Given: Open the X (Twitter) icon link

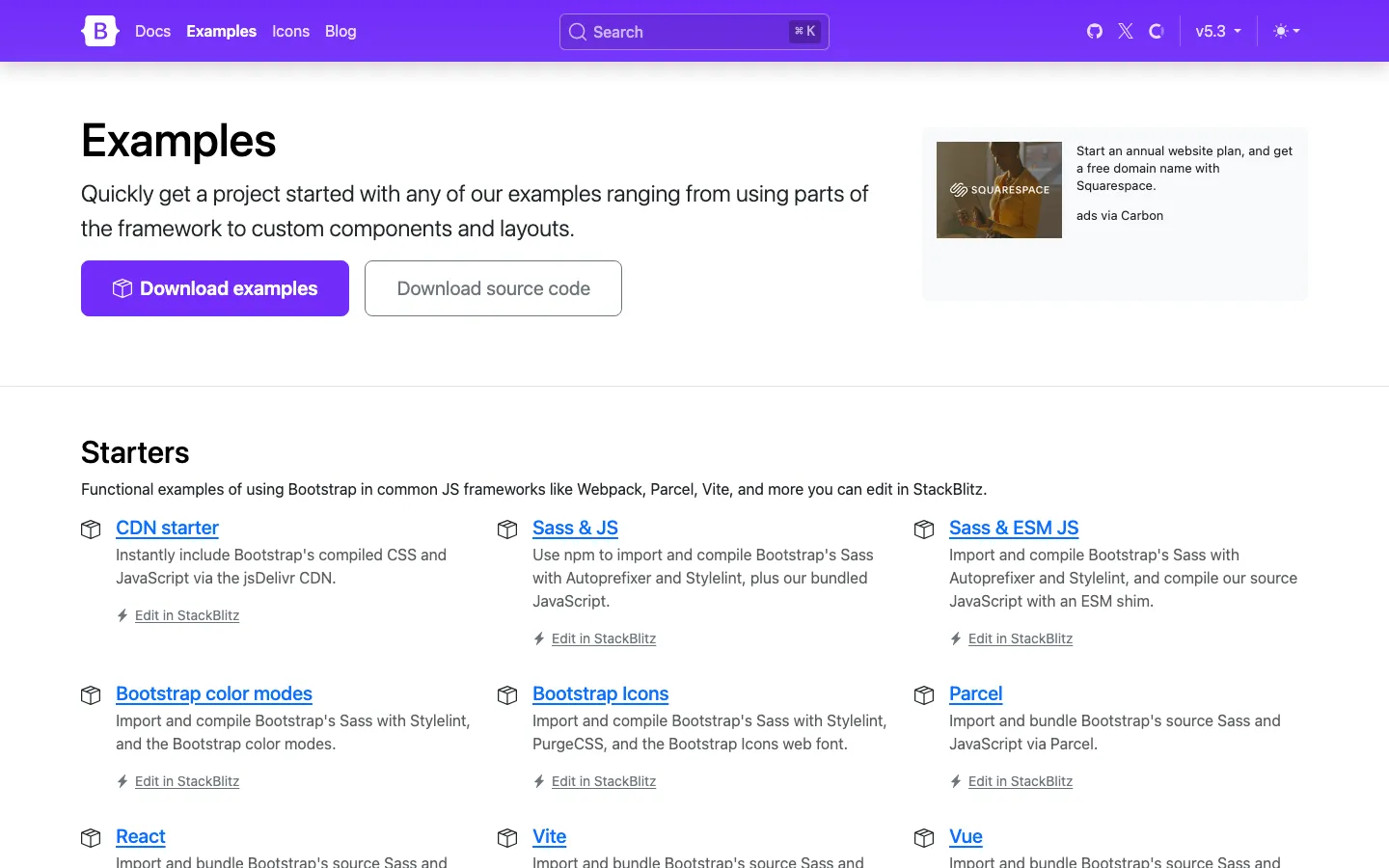Looking at the screenshot, I should 1126,31.
